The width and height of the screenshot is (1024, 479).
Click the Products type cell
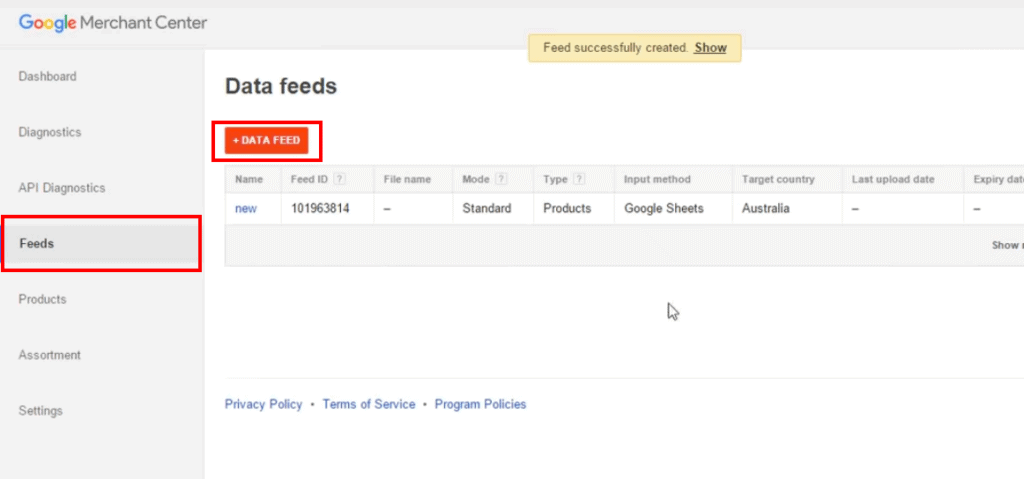click(x=567, y=209)
